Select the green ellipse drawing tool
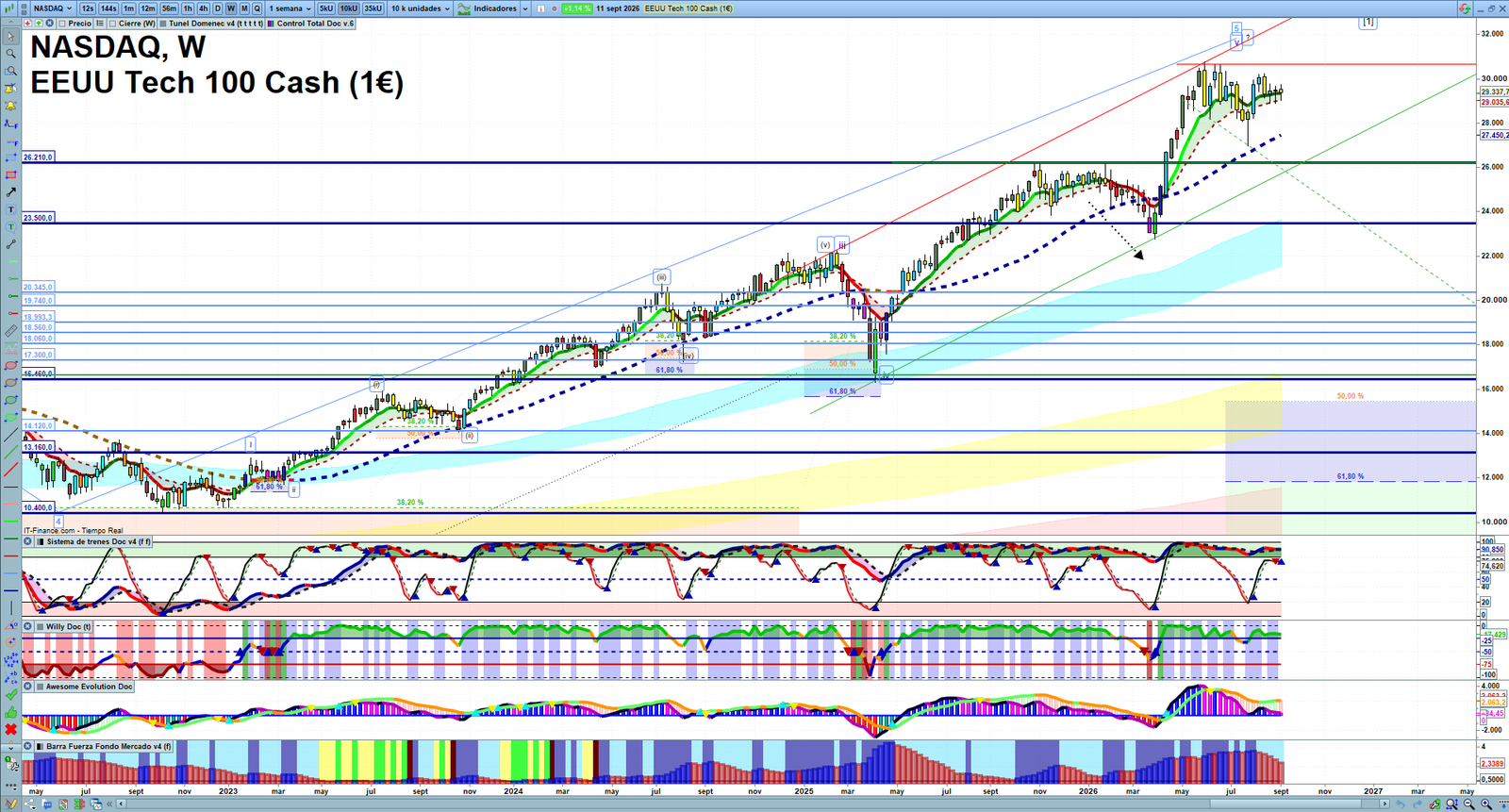 (x=10, y=400)
